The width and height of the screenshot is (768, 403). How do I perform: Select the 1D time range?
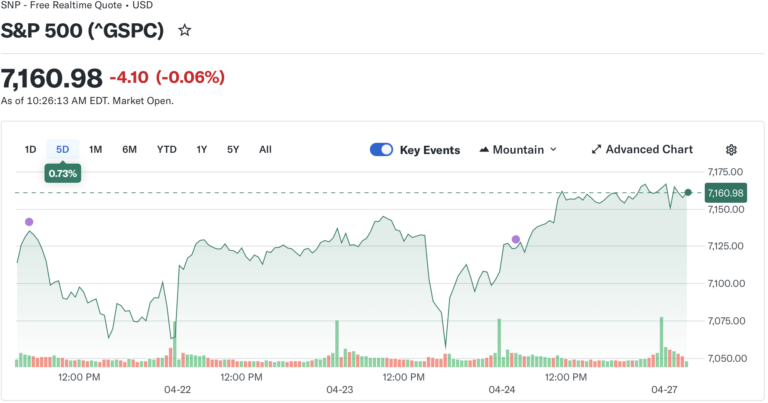tap(30, 150)
